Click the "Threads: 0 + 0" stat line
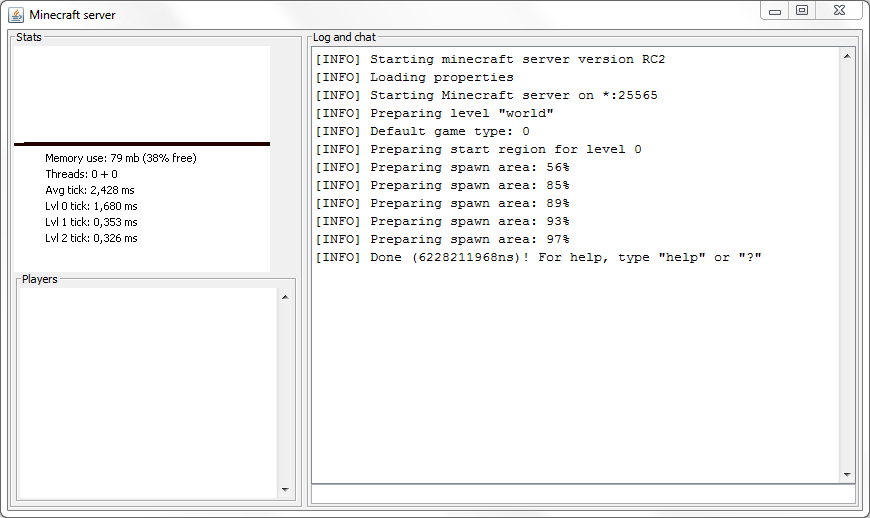 point(82,174)
